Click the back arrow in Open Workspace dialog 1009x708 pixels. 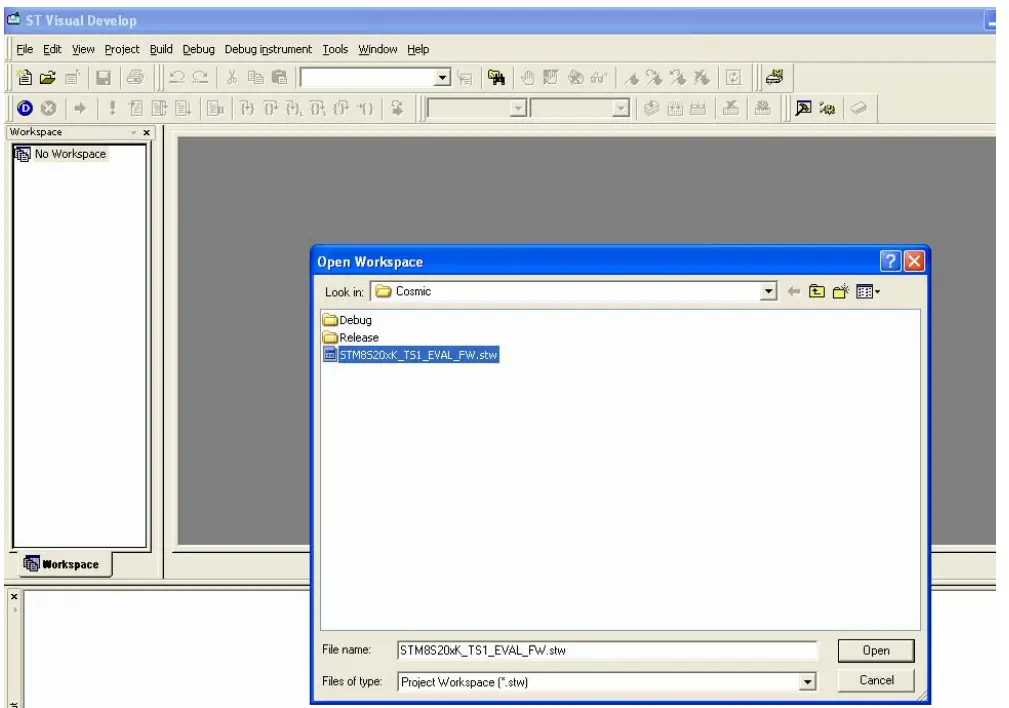click(x=793, y=292)
